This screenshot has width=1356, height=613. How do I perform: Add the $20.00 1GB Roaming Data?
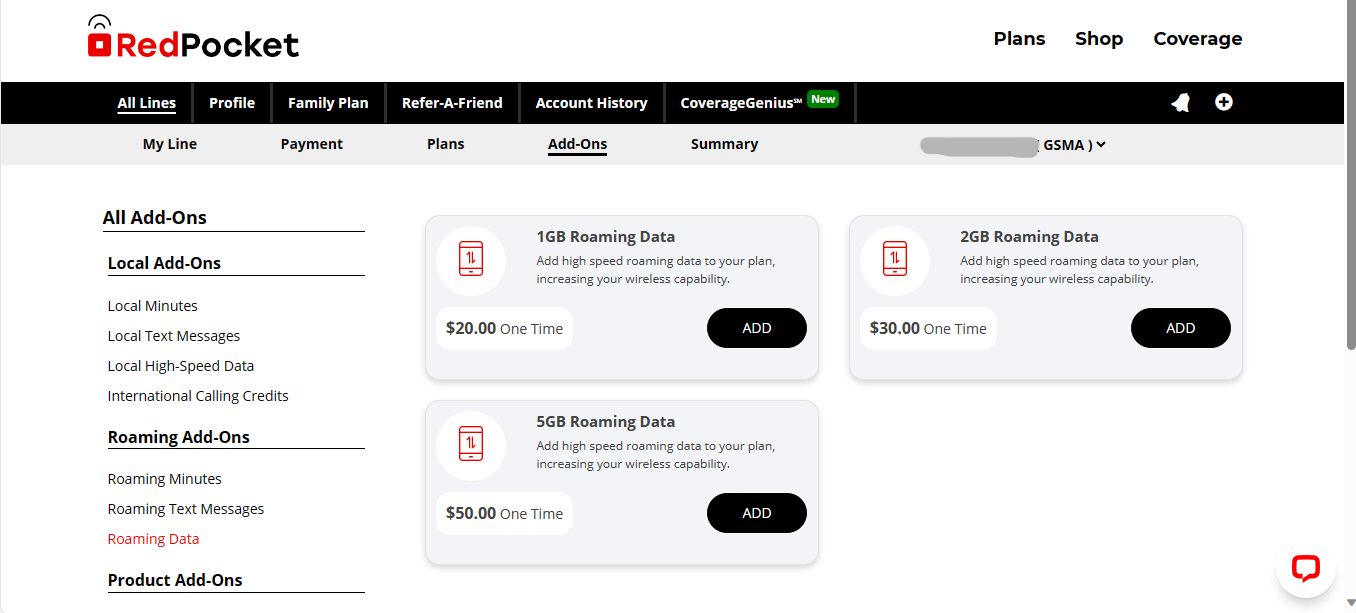[756, 328]
